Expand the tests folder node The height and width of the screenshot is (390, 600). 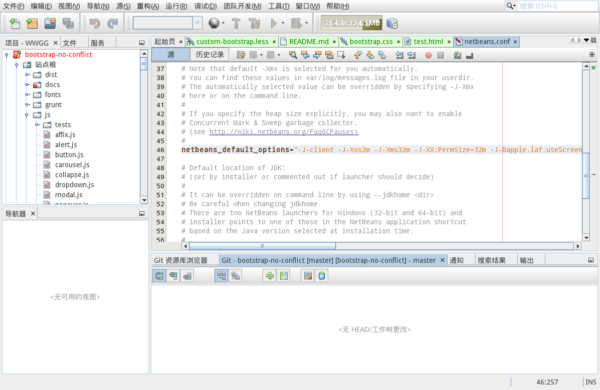pos(37,125)
